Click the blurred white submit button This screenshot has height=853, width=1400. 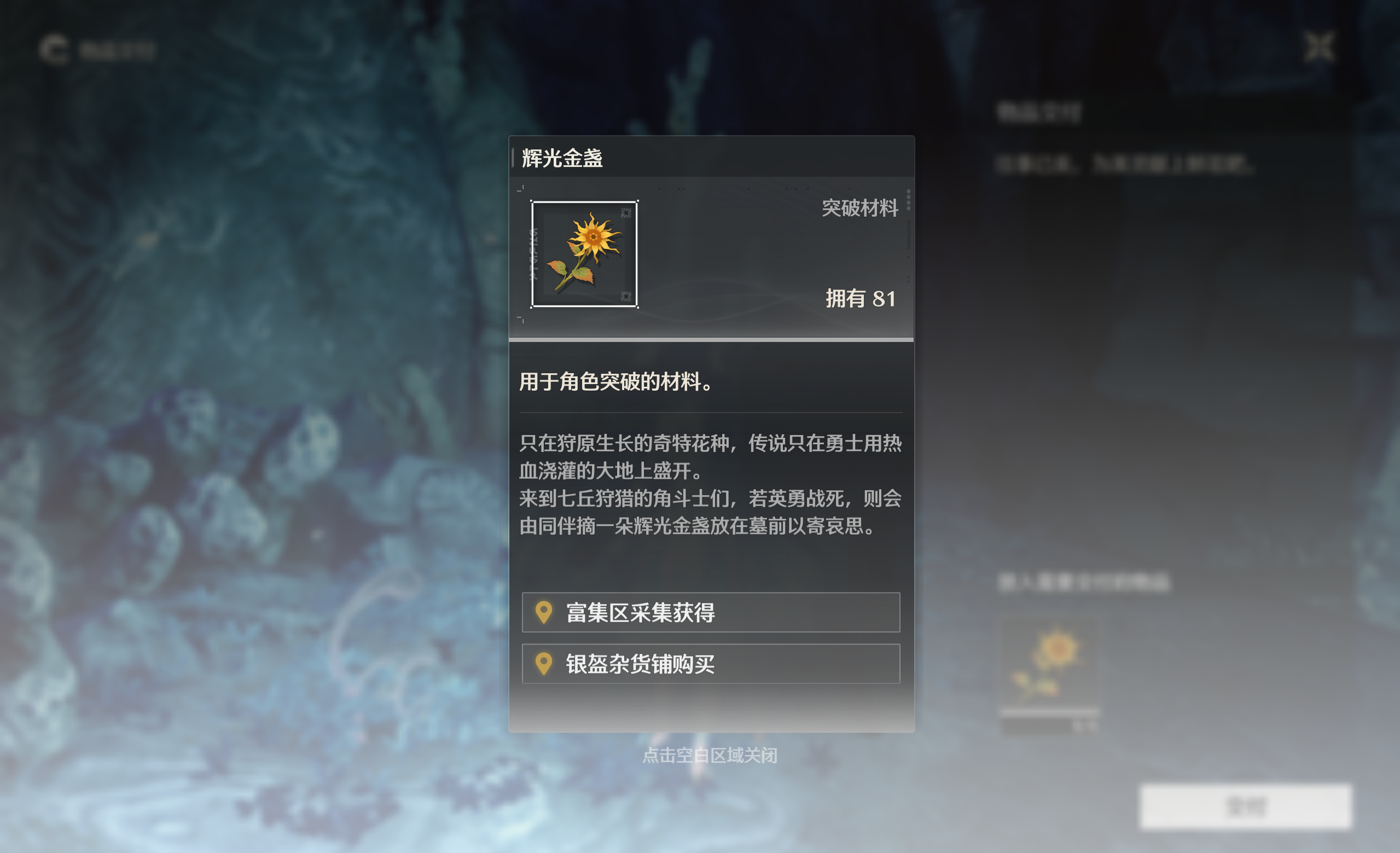tap(1246, 806)
